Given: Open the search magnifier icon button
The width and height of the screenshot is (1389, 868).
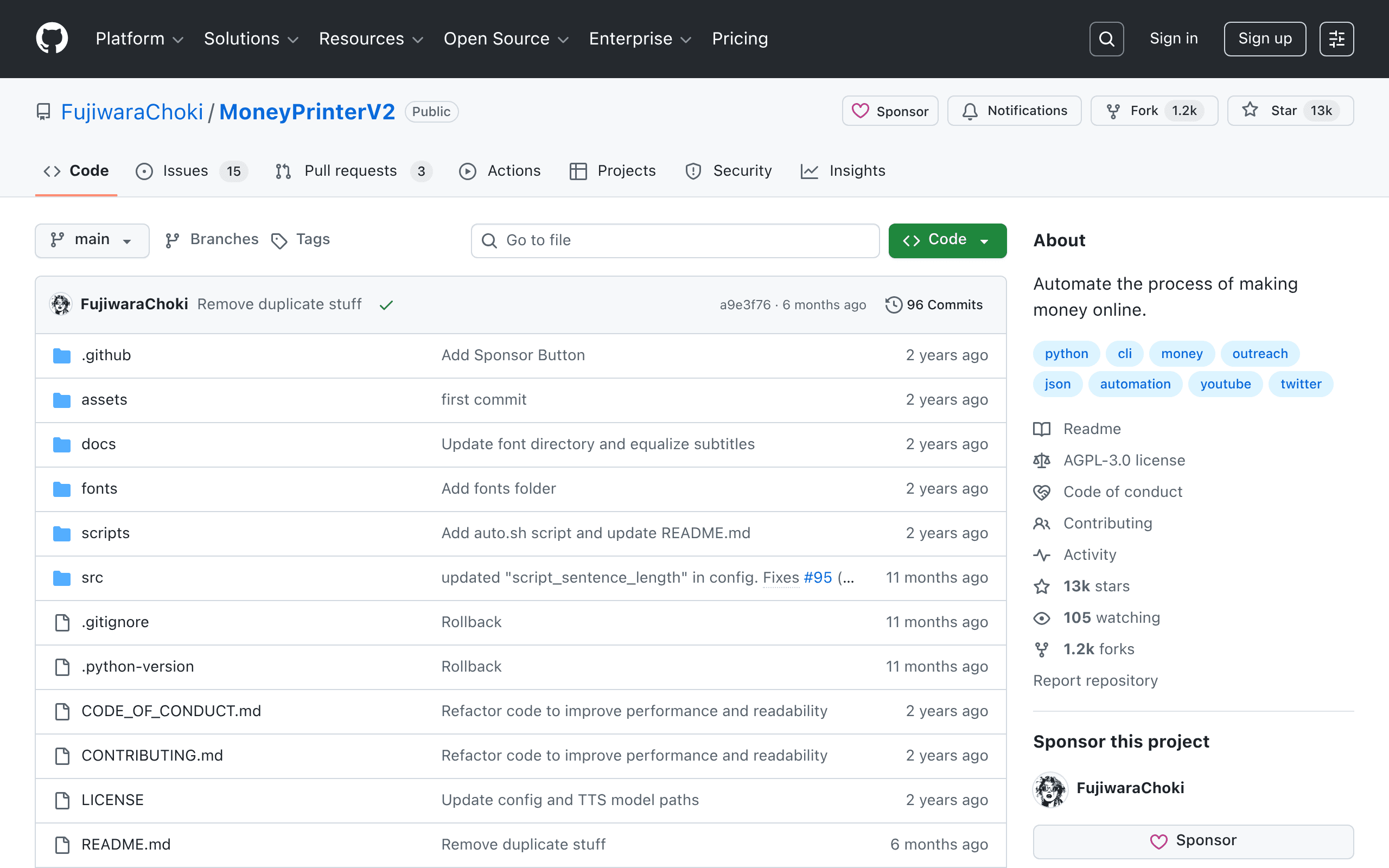Looking at the screenshot, I should tap(1106, 39).
